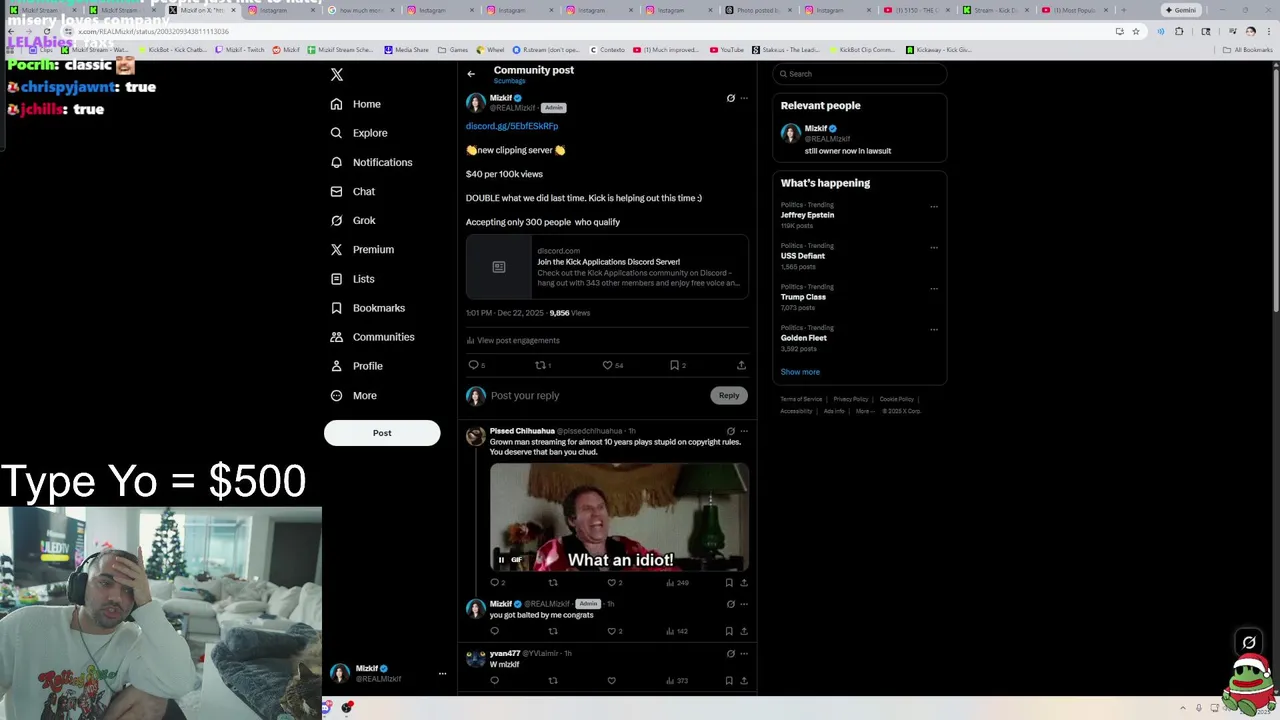
Task: Open the YouTube bookmark in bookmarks bar
Action: pos(727,50)
